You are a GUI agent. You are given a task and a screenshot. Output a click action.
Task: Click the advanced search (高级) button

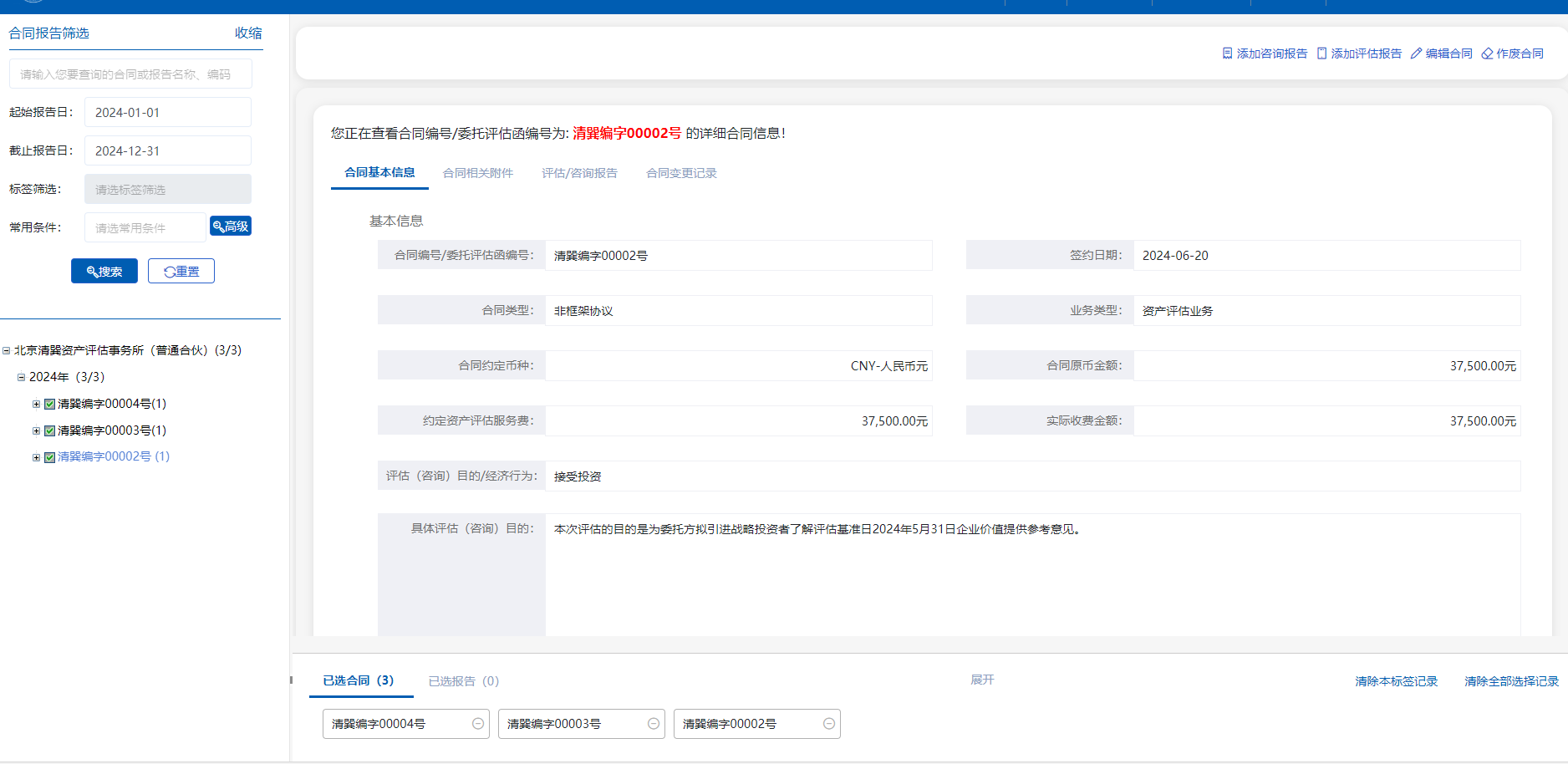231,227
